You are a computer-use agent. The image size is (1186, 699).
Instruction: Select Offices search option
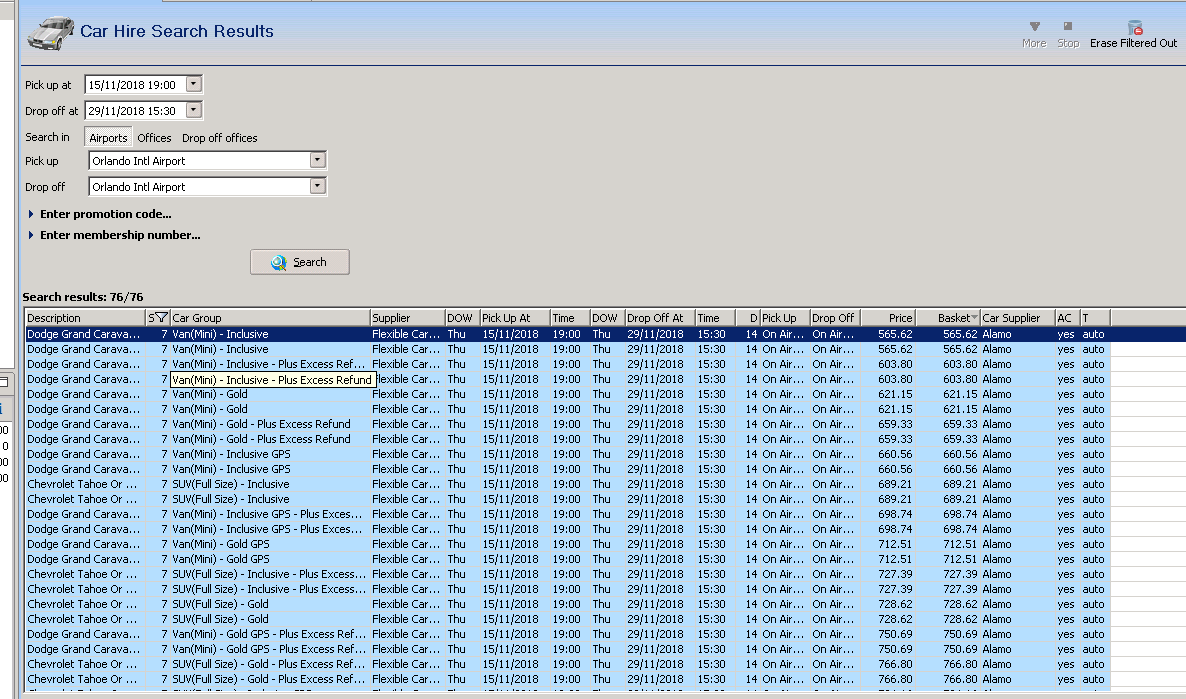pos(154,138)
